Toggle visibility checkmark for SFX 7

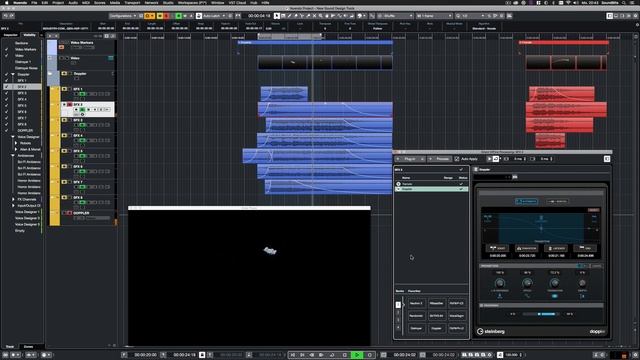click(7, 118)
